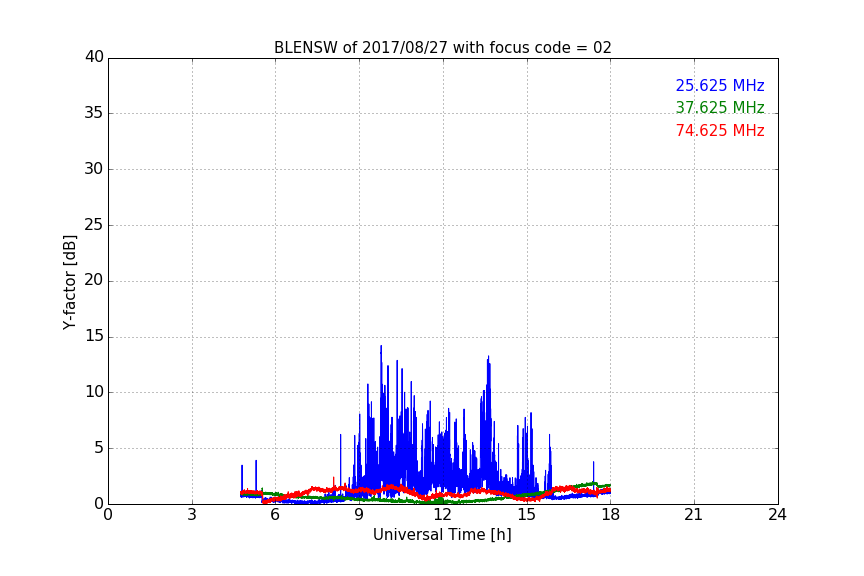Click the 'Y-factor [dB]' axis label

point(69,282)
